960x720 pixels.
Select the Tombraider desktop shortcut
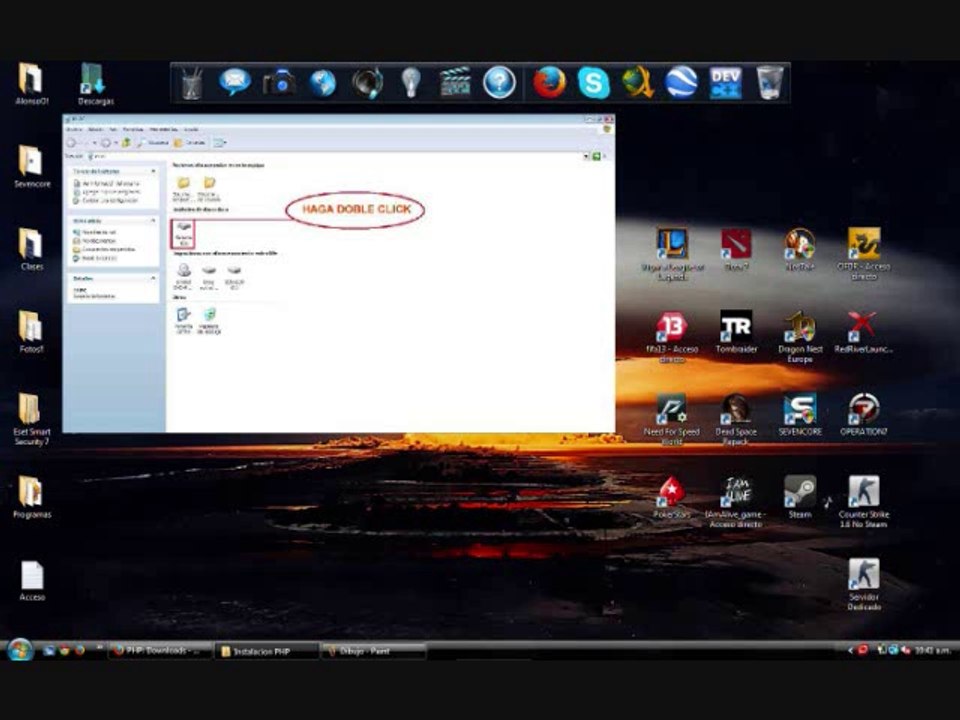pos(736,332)
